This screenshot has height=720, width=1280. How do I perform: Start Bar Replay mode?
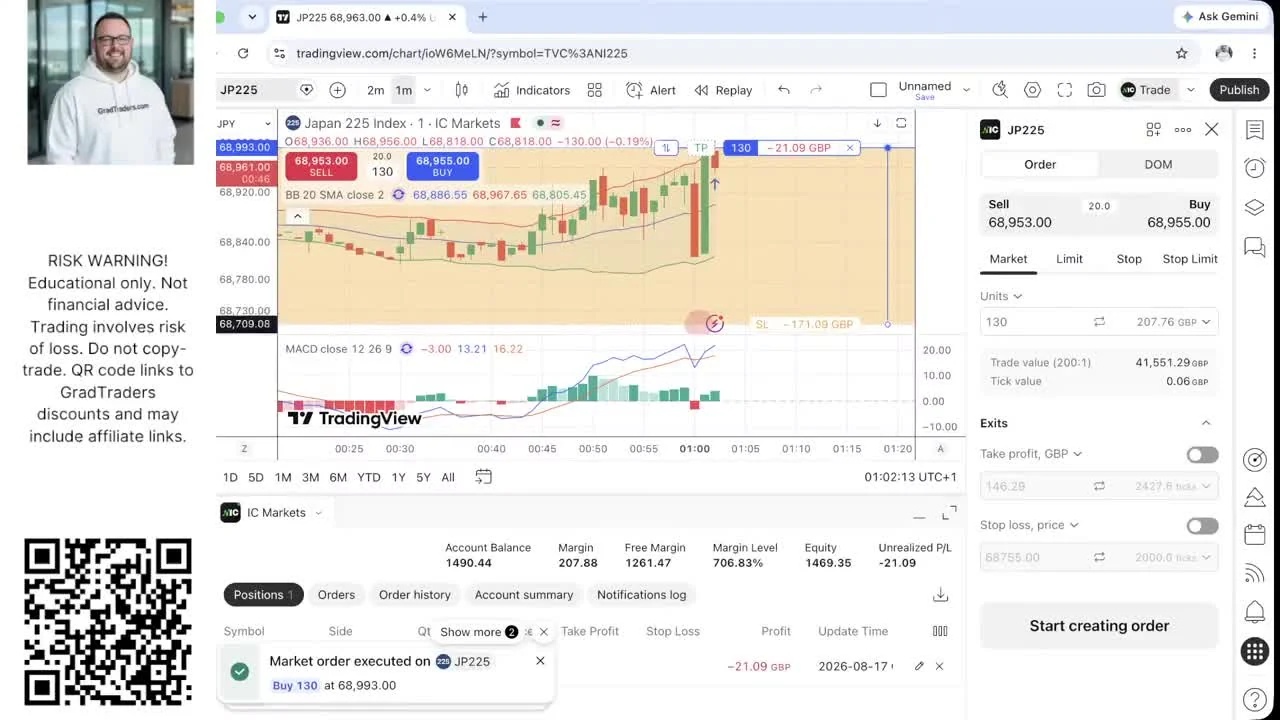(x=723, y=90)
